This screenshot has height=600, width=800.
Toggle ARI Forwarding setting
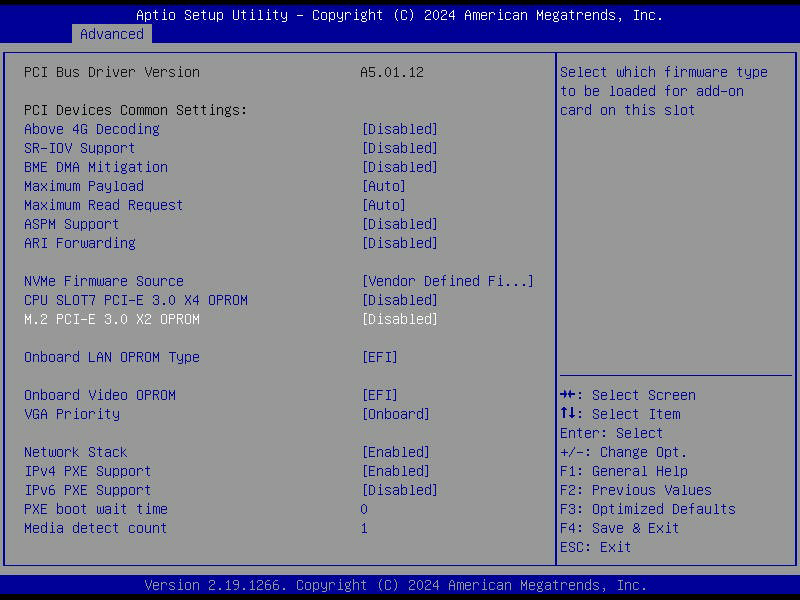pos(399,243)
